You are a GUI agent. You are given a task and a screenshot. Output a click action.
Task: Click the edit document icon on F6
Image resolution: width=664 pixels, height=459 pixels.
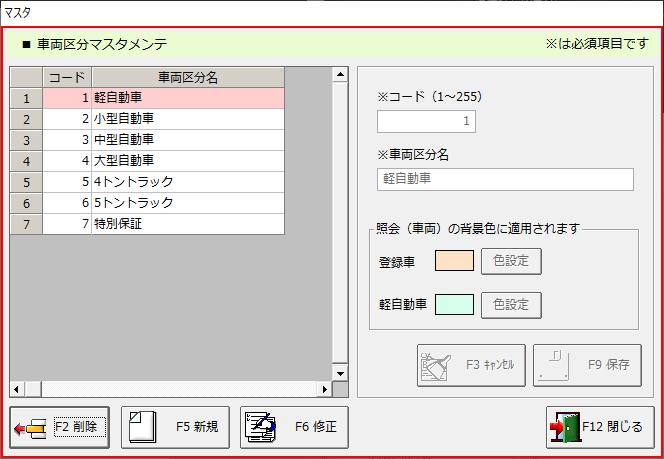260,428
